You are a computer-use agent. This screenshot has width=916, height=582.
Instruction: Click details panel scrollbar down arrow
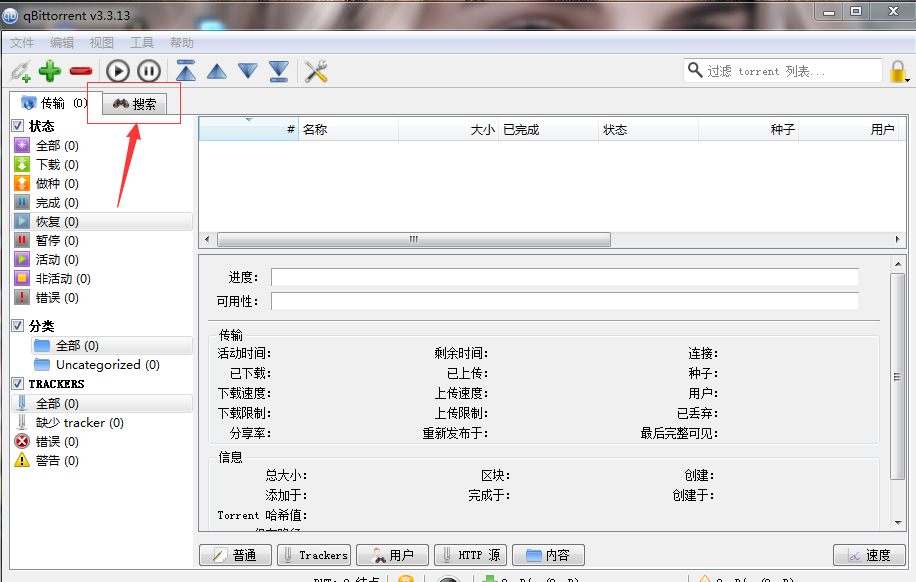[x=898, y=522]
